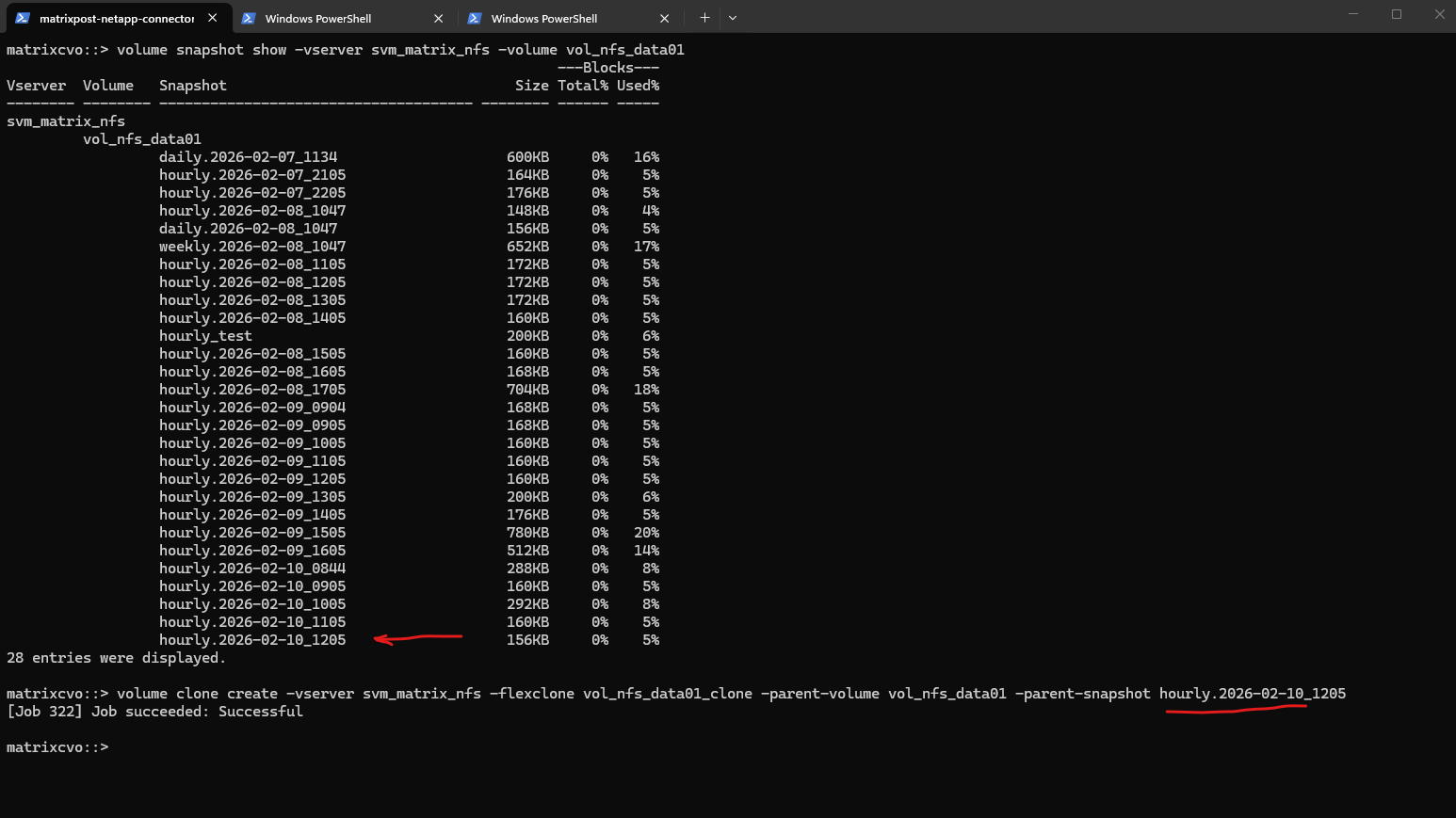The image size is (1456, 818).
Task: Click the daily.2026-02-07_1134 snapshot entry
Action: (x=248, y=157)
